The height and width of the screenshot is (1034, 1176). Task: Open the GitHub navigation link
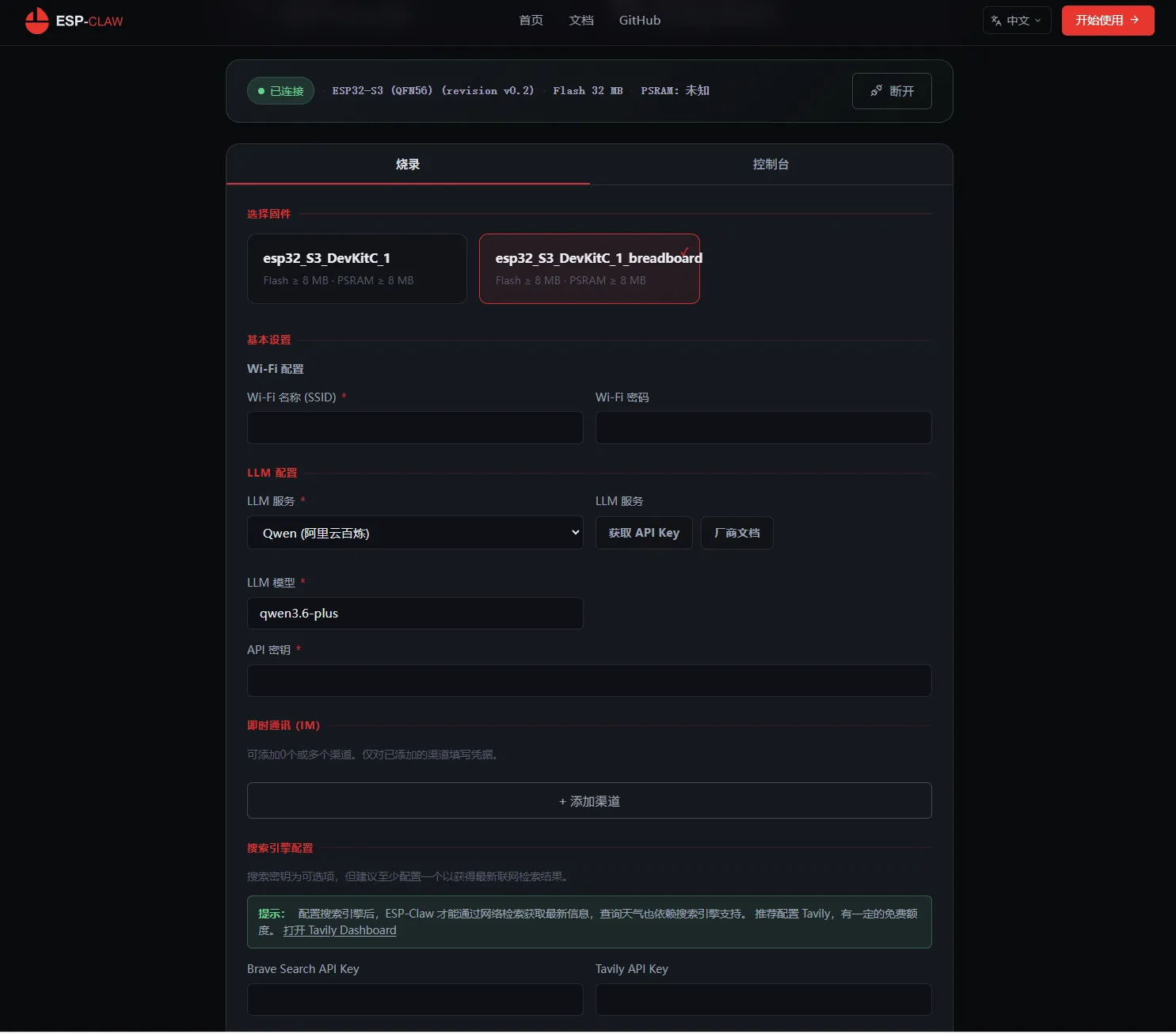pos(639,21)
